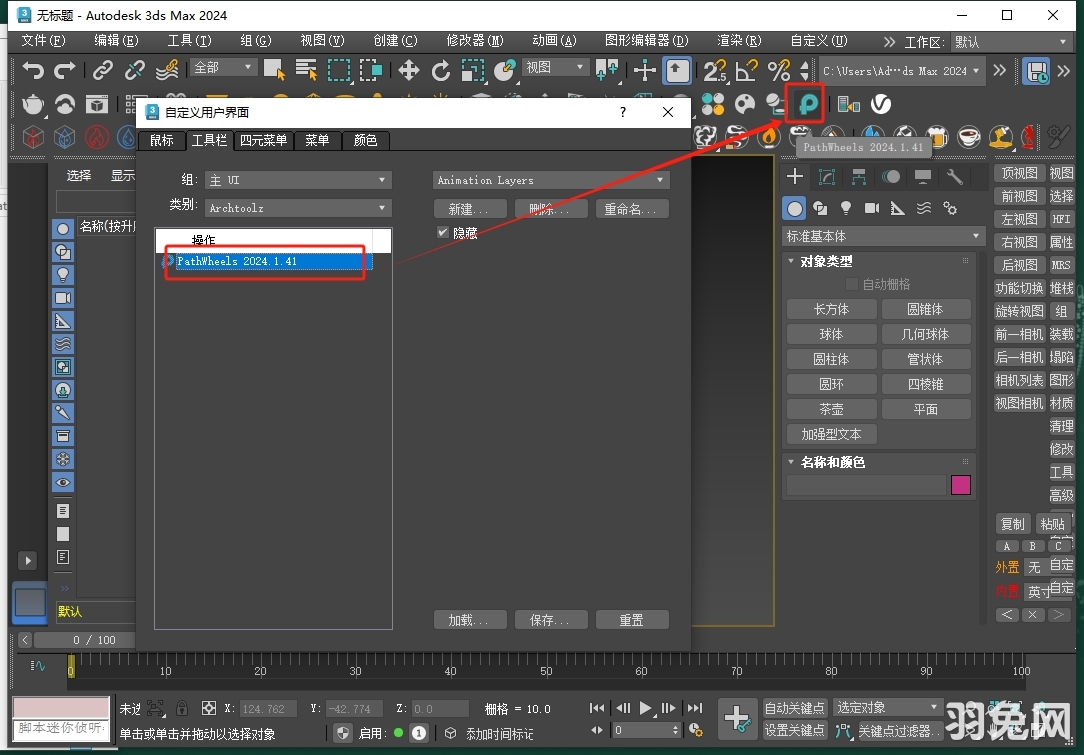Viewport: 1084px width, 755px height.
Task: Open the 渲染 menu
Action: tap(737, 41)
